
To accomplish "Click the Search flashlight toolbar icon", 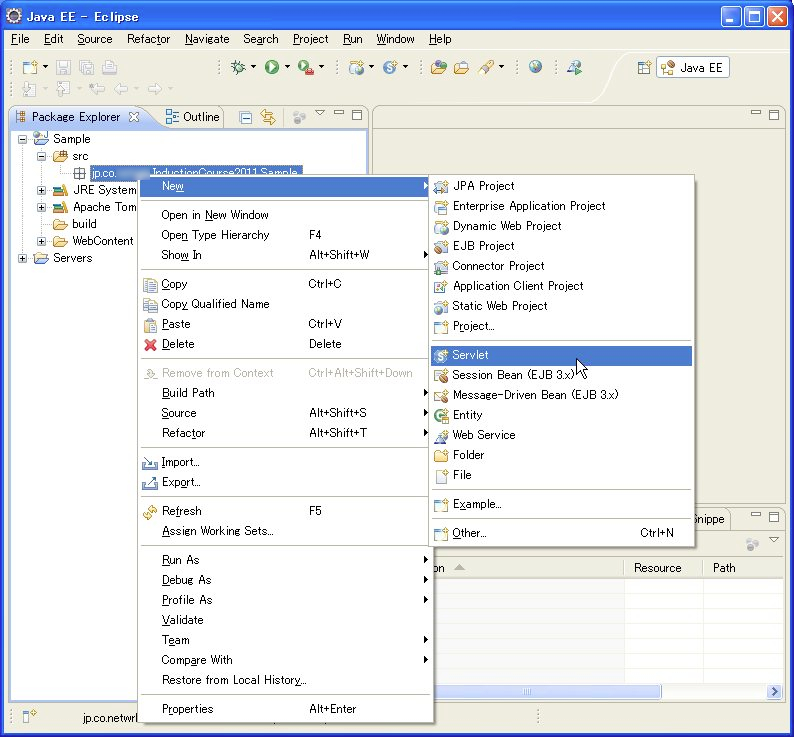I will [x=486, y=67].
